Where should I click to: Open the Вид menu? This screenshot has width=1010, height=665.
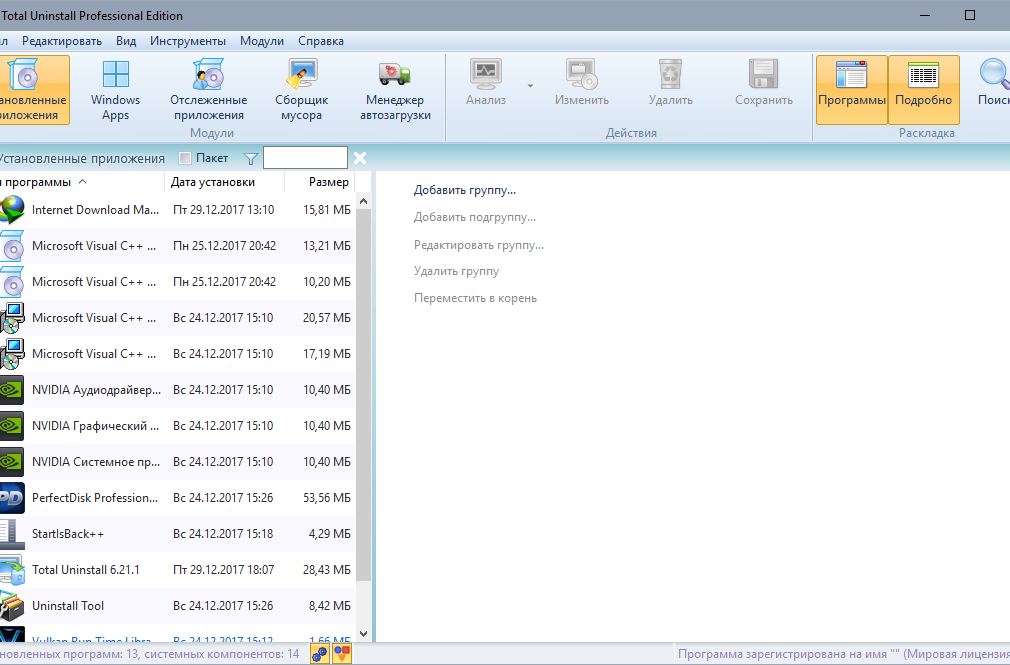click(x=126, y=41)
